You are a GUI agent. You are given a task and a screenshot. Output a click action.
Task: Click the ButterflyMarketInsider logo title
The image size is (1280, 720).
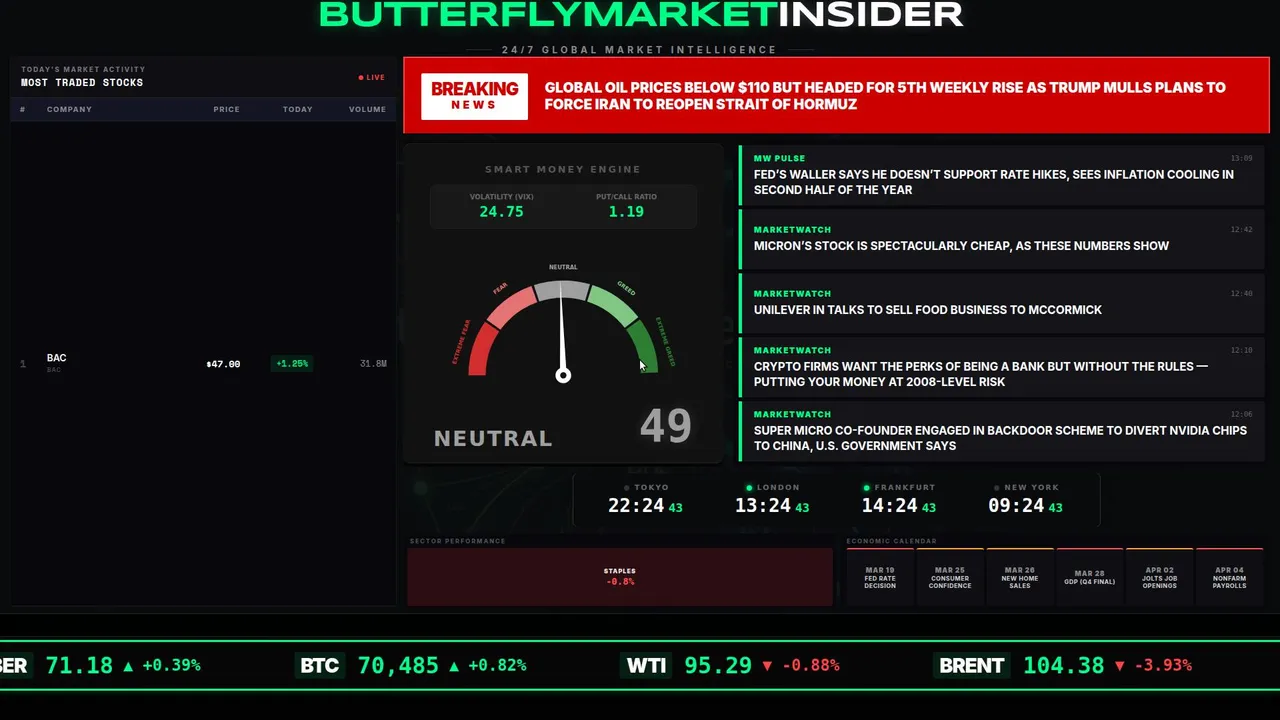coord(641,14)
